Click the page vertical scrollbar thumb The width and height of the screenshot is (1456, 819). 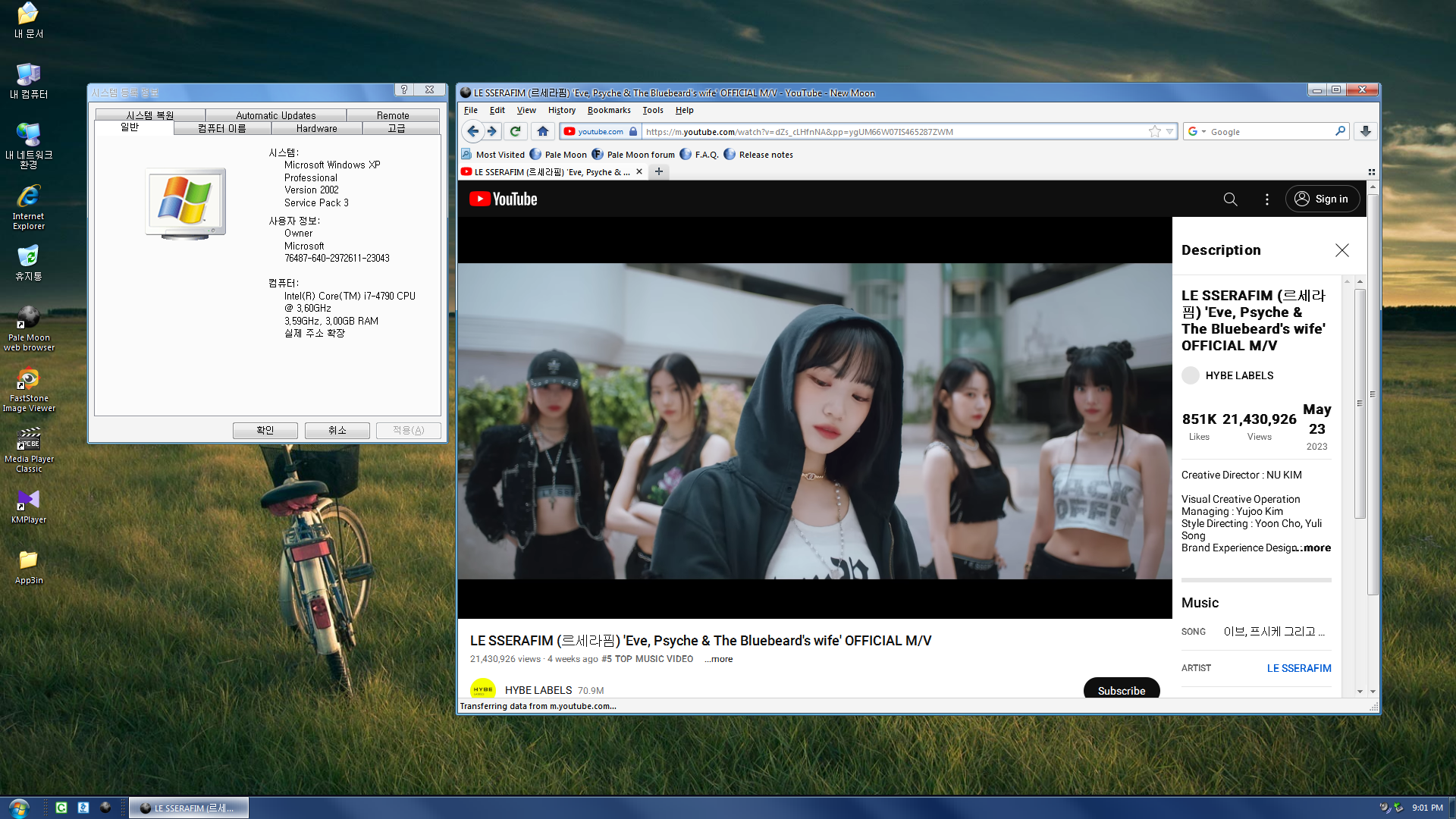point(1373,394)
